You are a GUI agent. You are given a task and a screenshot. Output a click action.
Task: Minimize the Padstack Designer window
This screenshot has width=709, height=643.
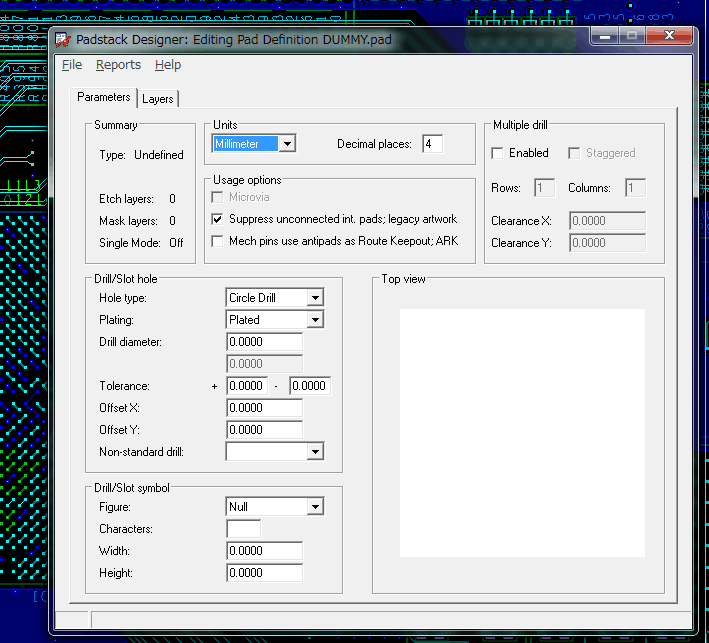[603, 36]
